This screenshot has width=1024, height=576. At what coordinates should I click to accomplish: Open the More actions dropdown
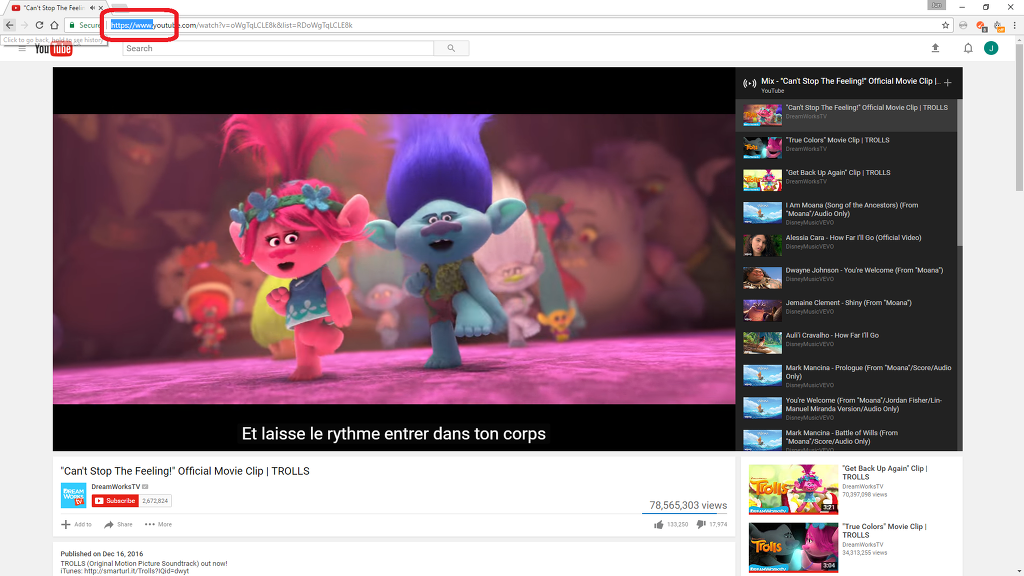click(159, 524)
